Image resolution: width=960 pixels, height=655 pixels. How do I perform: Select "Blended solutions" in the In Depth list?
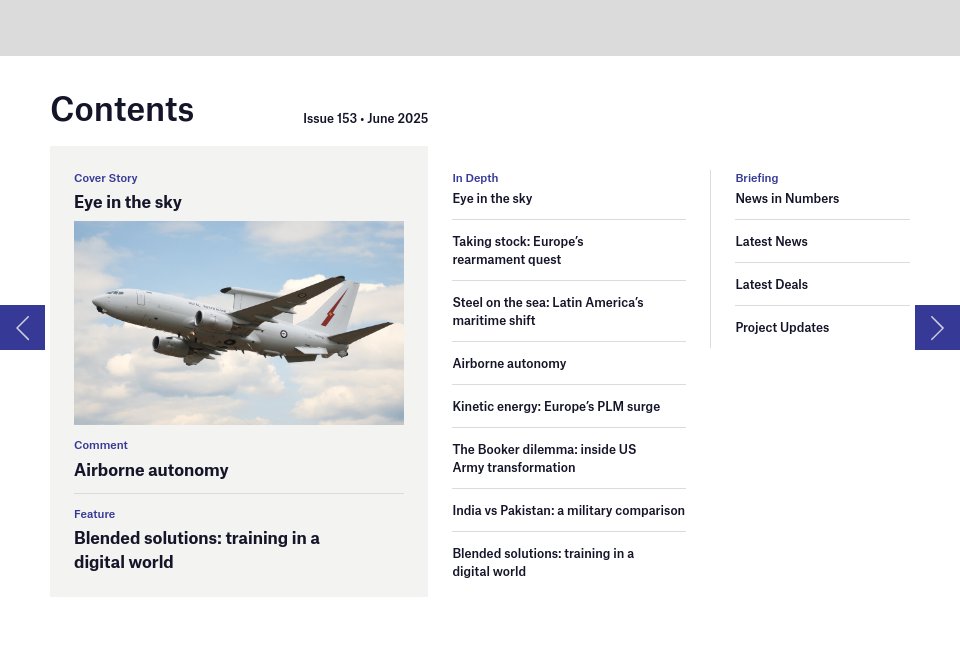543,563
